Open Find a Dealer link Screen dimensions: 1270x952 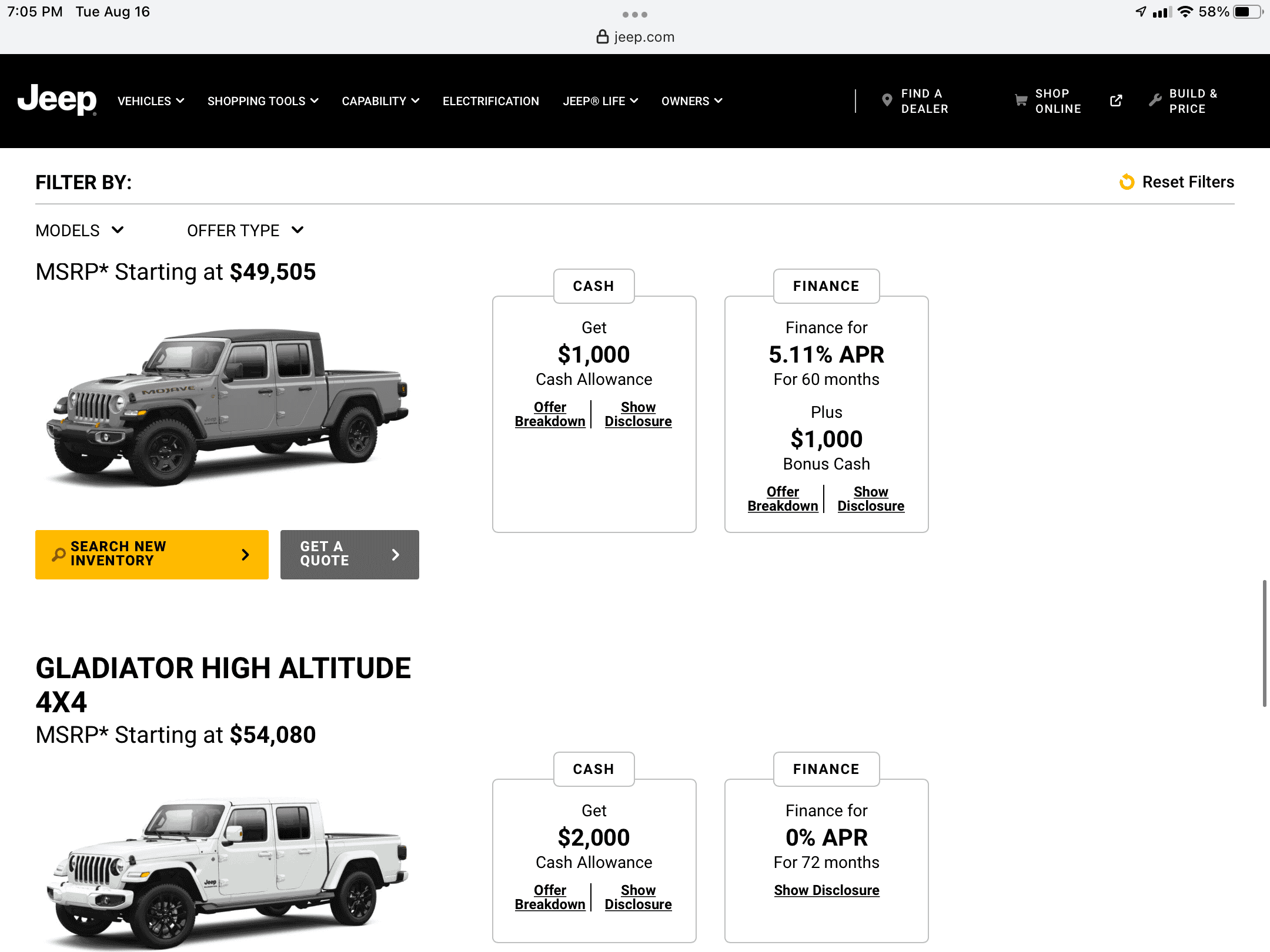(925, 101)
